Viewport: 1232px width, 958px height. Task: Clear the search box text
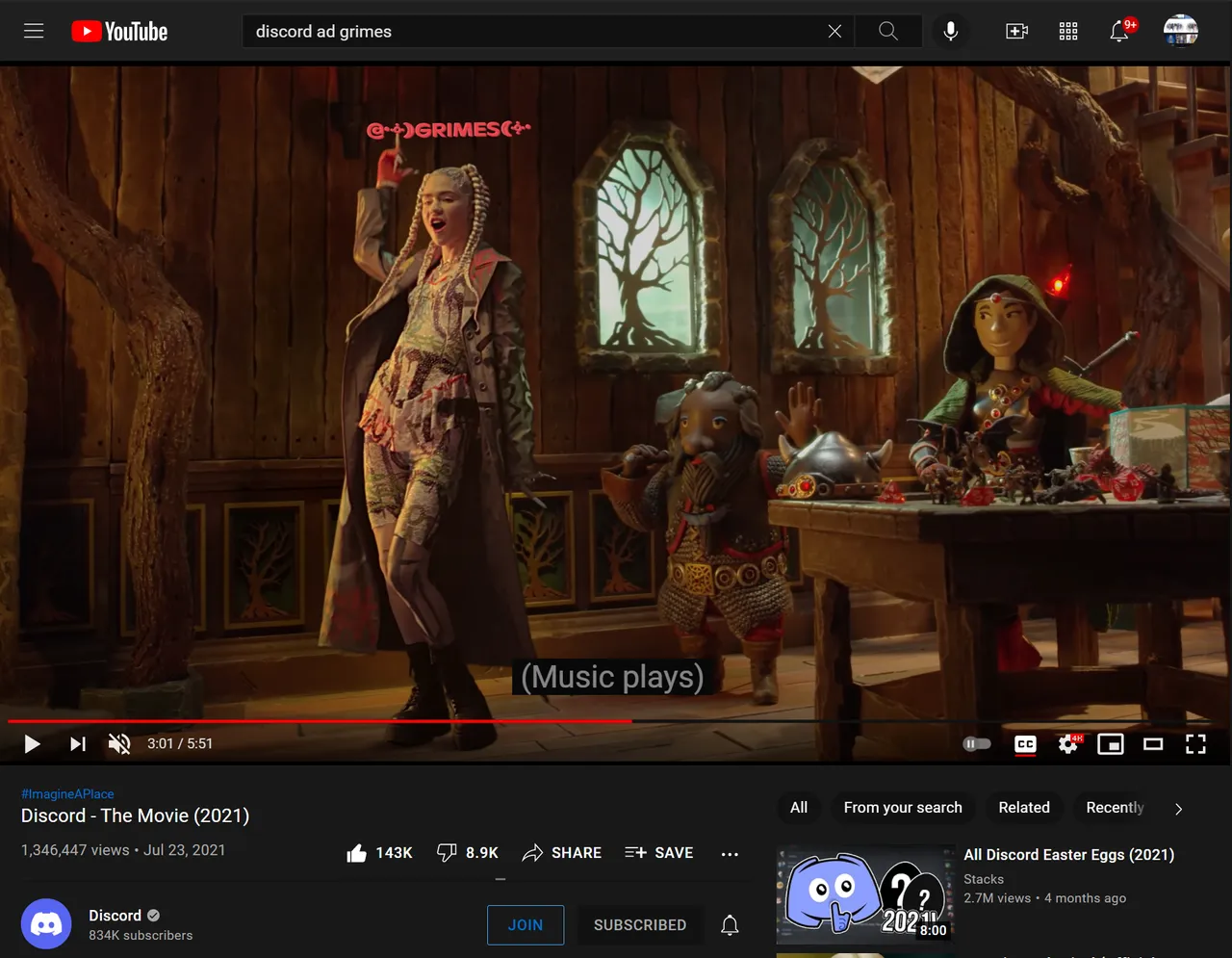pos(834,32)
